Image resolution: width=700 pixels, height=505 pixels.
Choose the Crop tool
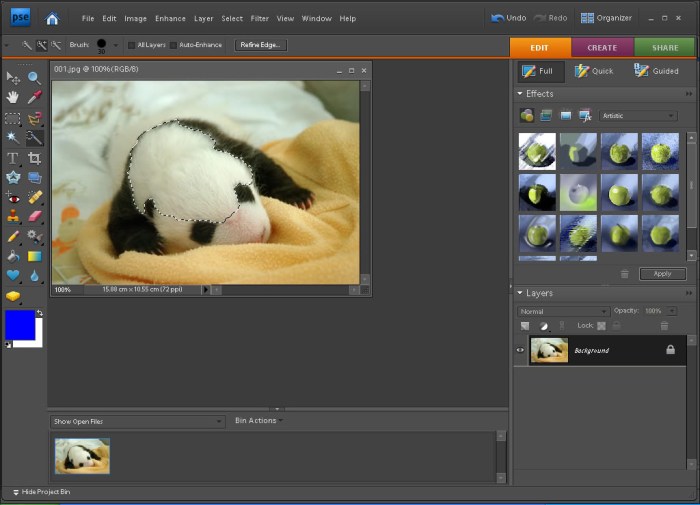click(34, 158)
